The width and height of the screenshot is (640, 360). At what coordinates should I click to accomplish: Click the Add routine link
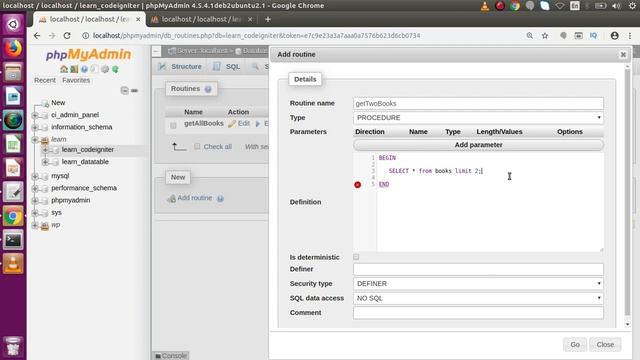pyautogui.click(x=195, y=198)
